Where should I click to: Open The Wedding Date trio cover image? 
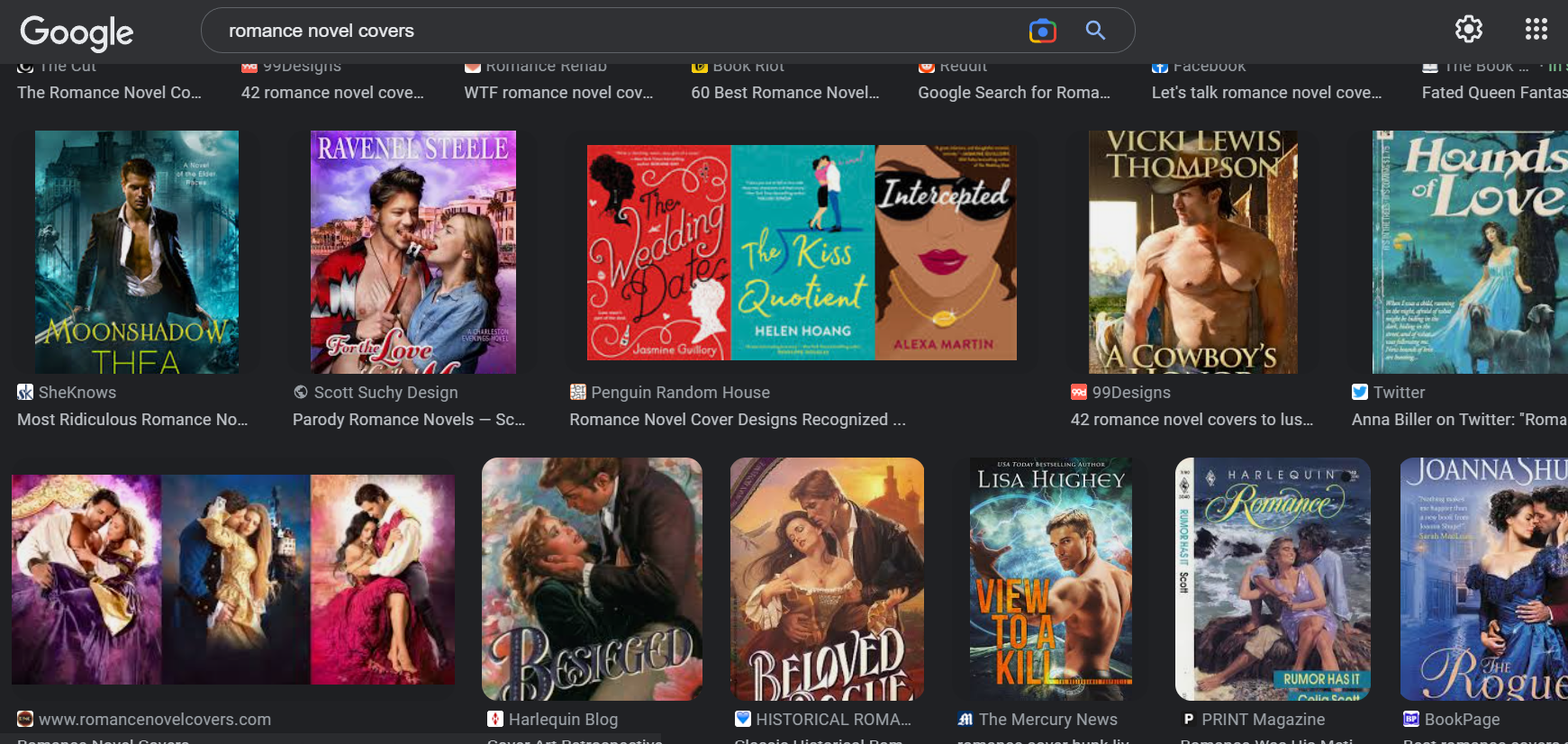click(x=802, y=252)
